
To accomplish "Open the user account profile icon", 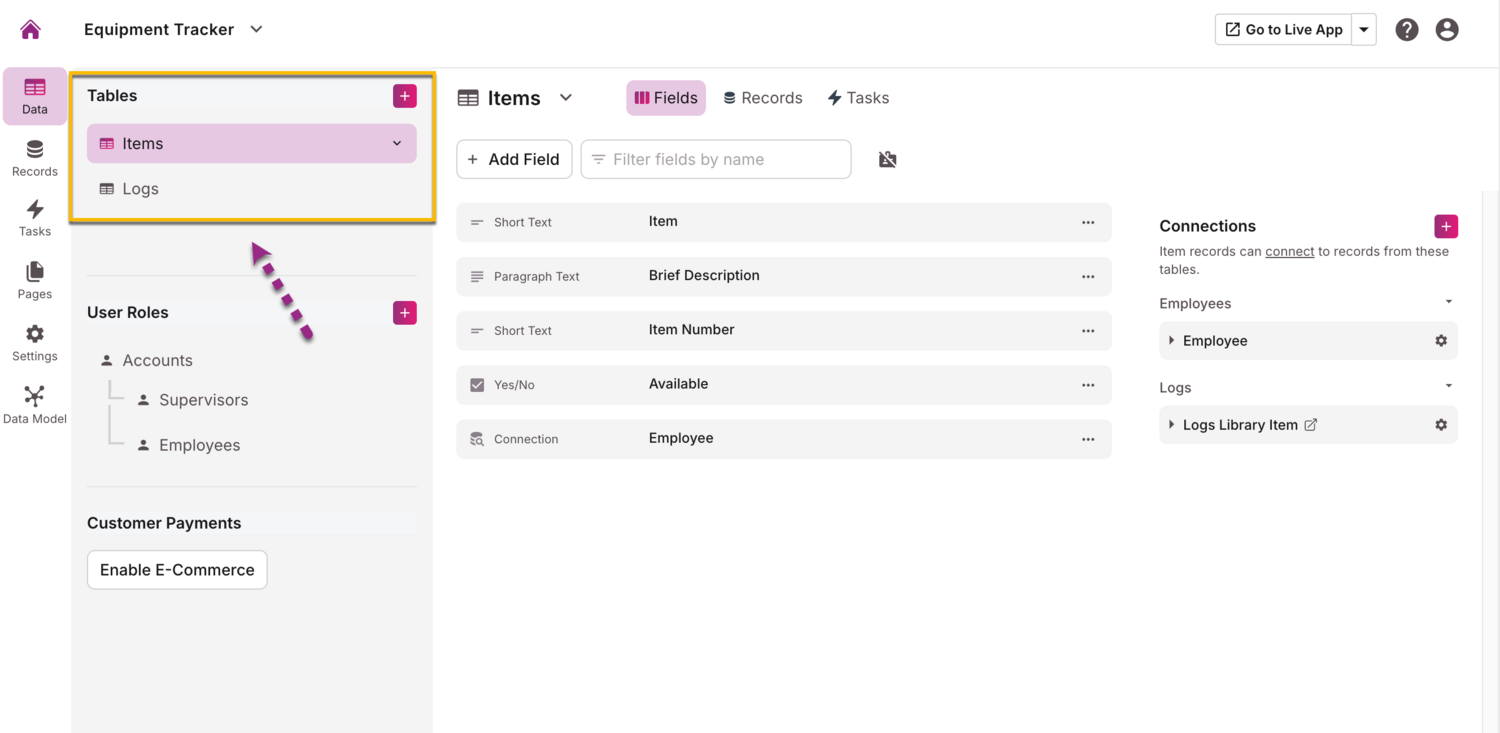I will [1447, 30].
